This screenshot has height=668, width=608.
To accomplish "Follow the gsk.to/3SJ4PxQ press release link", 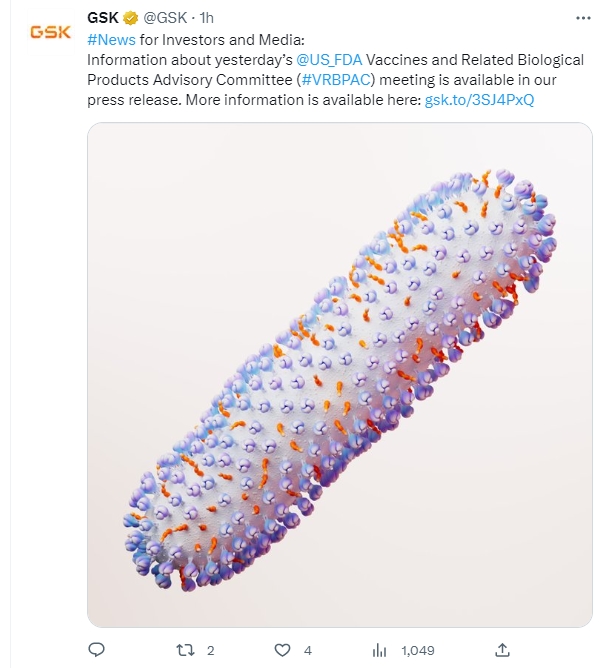I will (479, 100).
